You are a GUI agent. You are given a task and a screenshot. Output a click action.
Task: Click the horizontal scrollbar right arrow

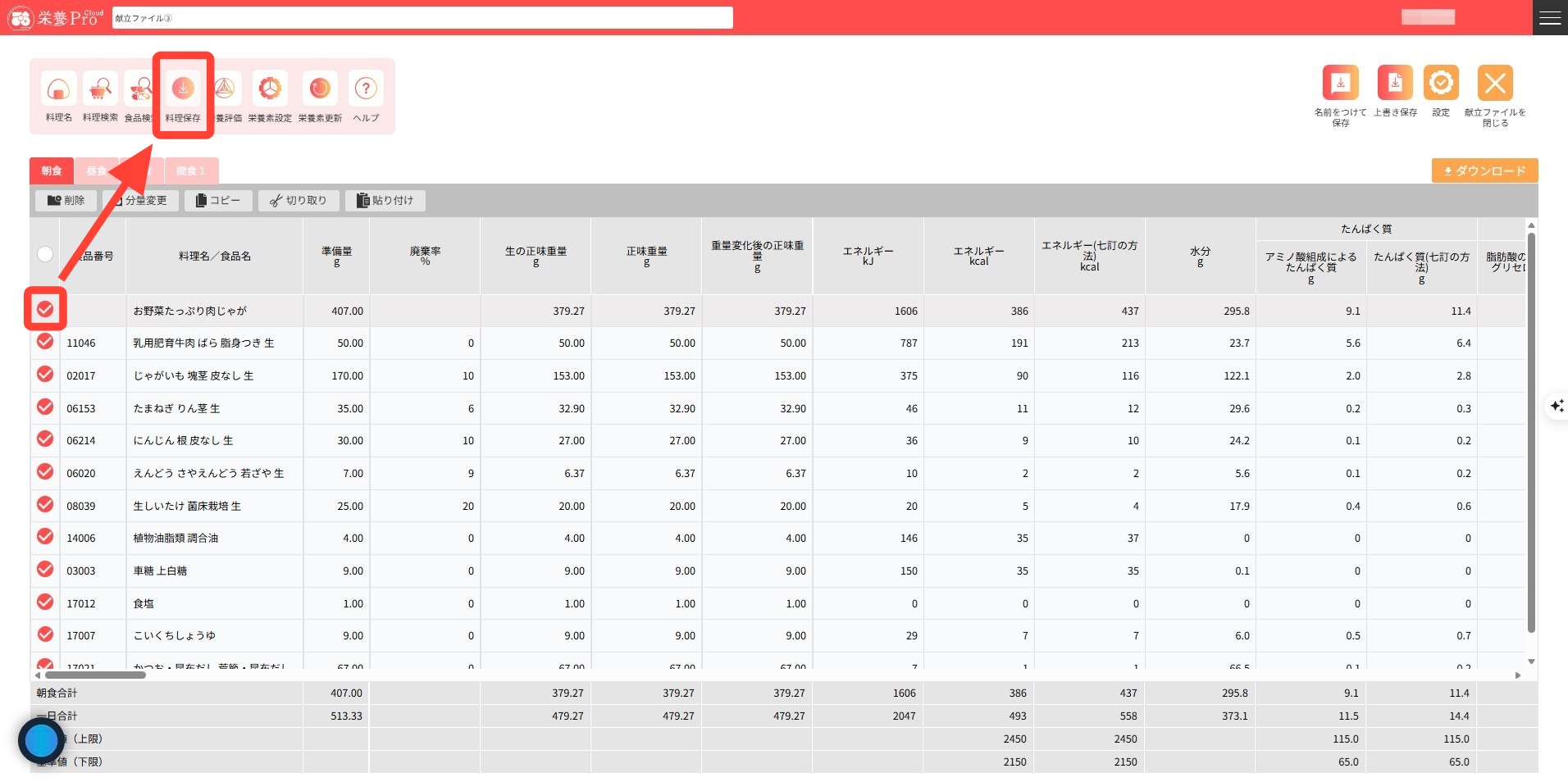pos(1517,675)
